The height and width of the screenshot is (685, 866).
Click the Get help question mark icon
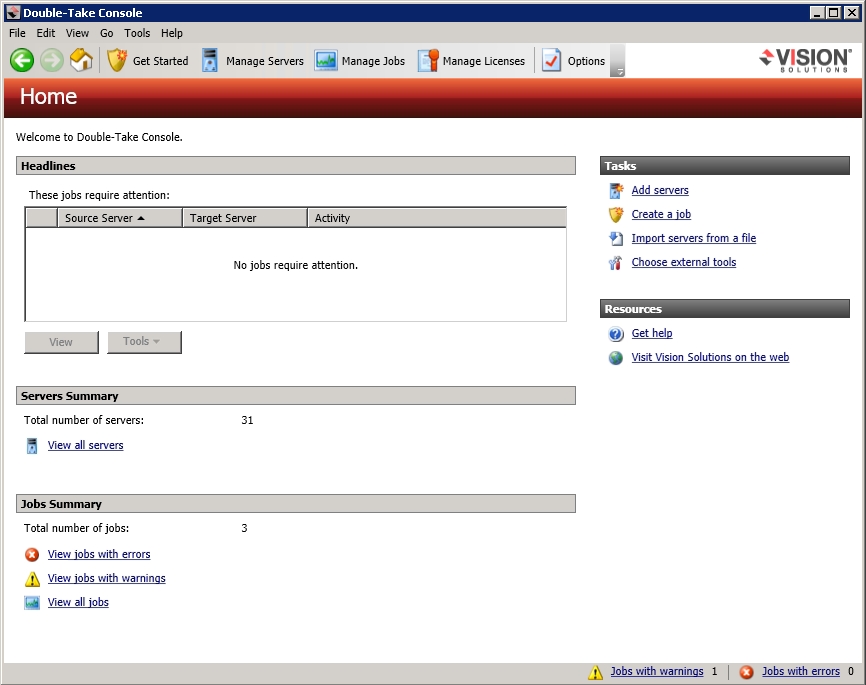pyautogui.click(x=616, y=334)
